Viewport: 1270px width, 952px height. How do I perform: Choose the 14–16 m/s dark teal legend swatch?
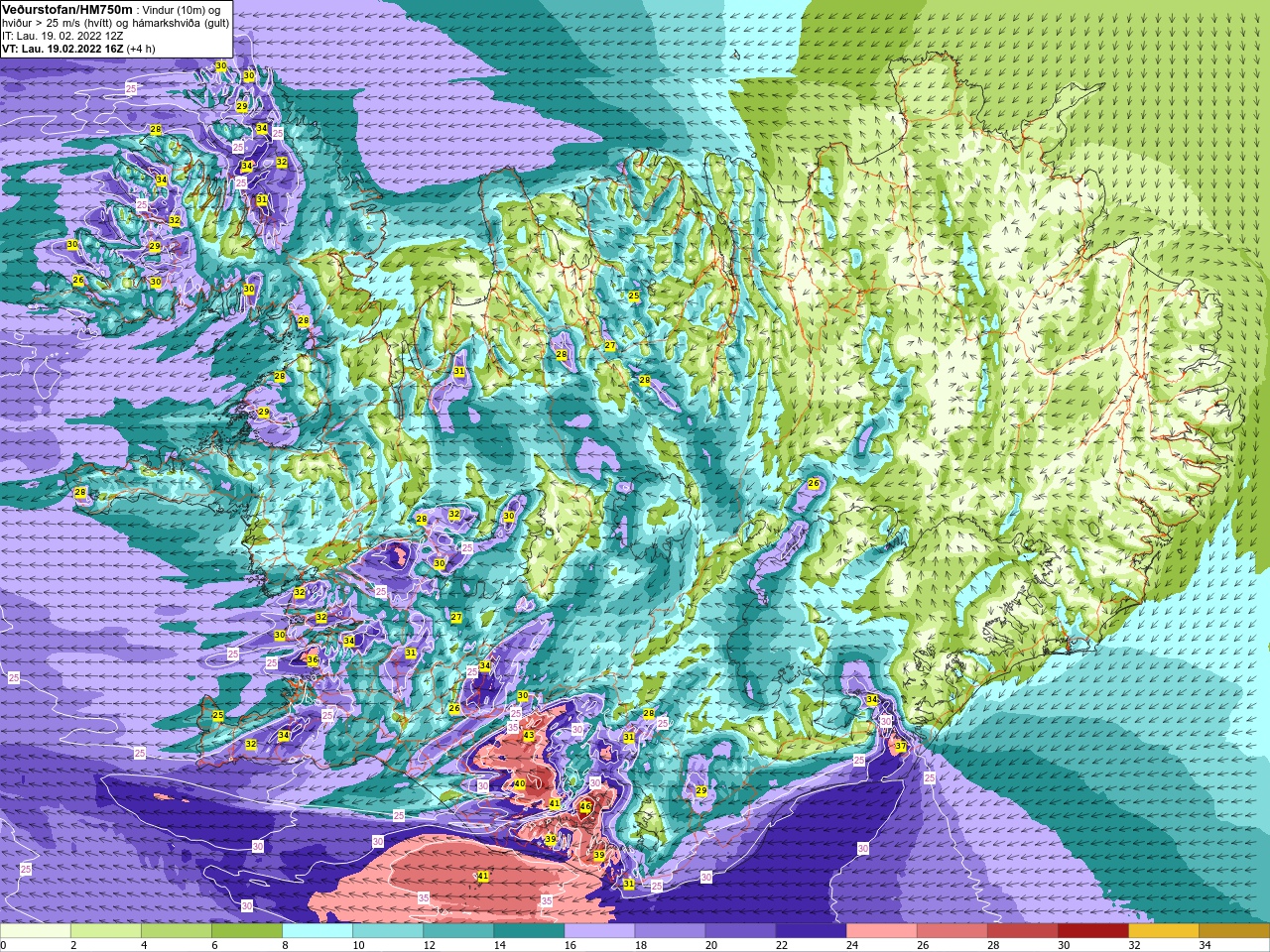[529, 931]
